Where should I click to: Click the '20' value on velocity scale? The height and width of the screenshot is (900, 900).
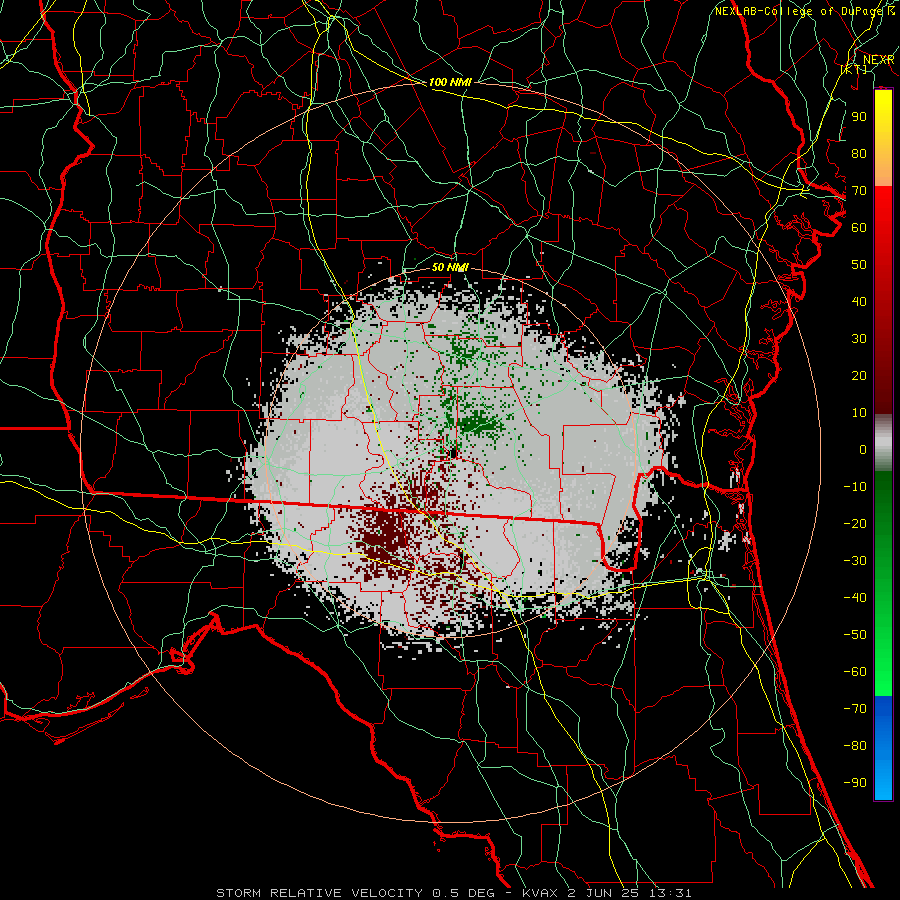859,375
